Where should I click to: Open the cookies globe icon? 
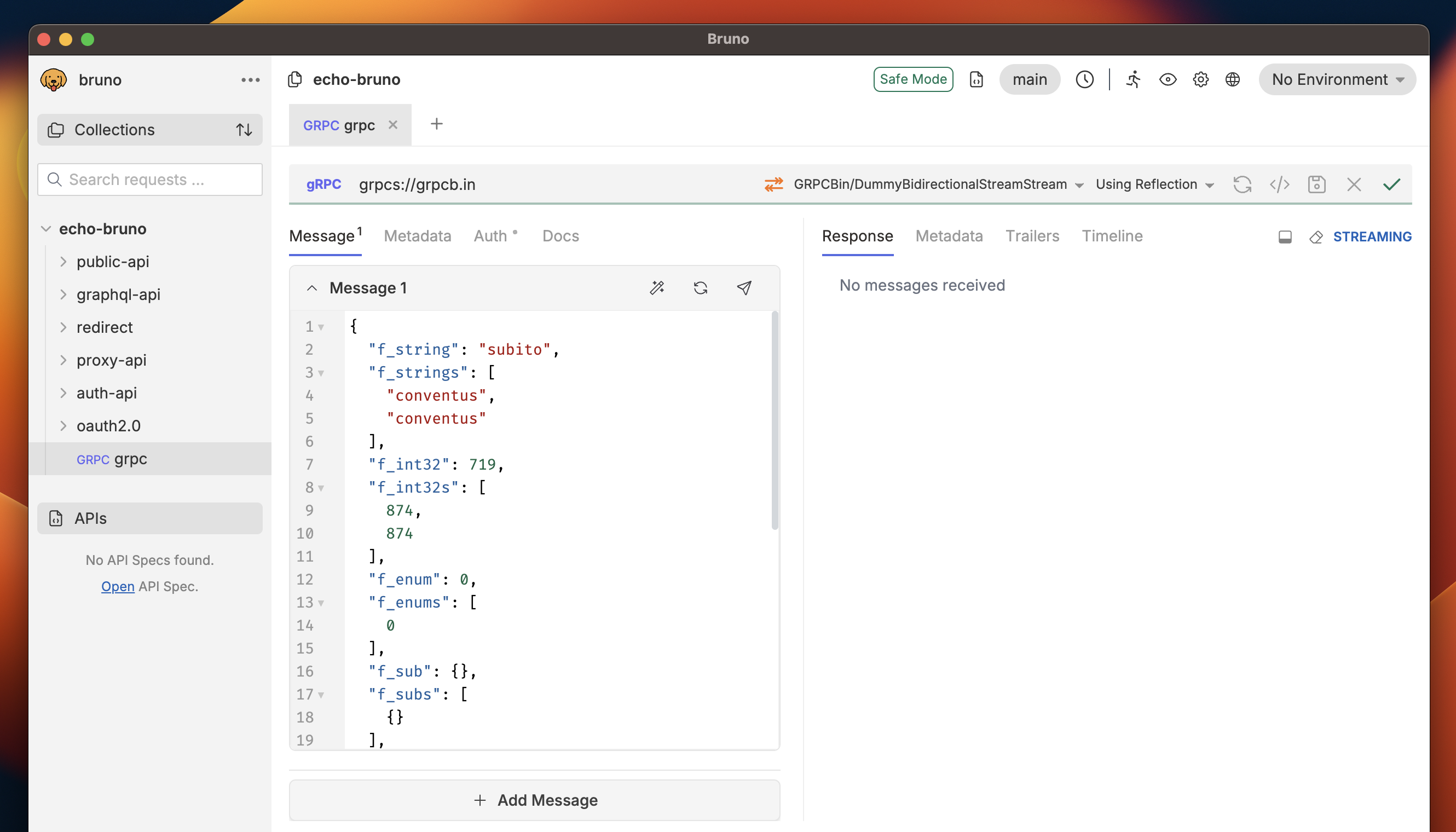1233,79
